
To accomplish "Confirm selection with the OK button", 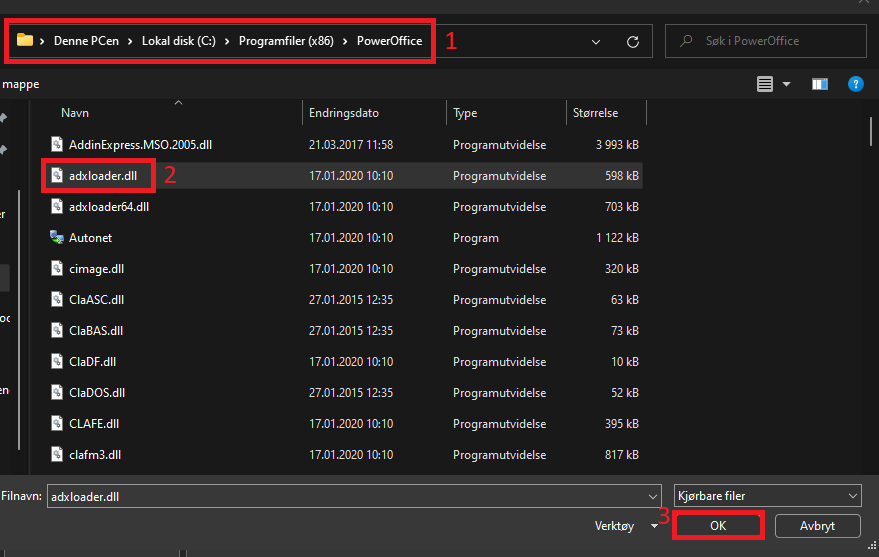I will [718, 526].
